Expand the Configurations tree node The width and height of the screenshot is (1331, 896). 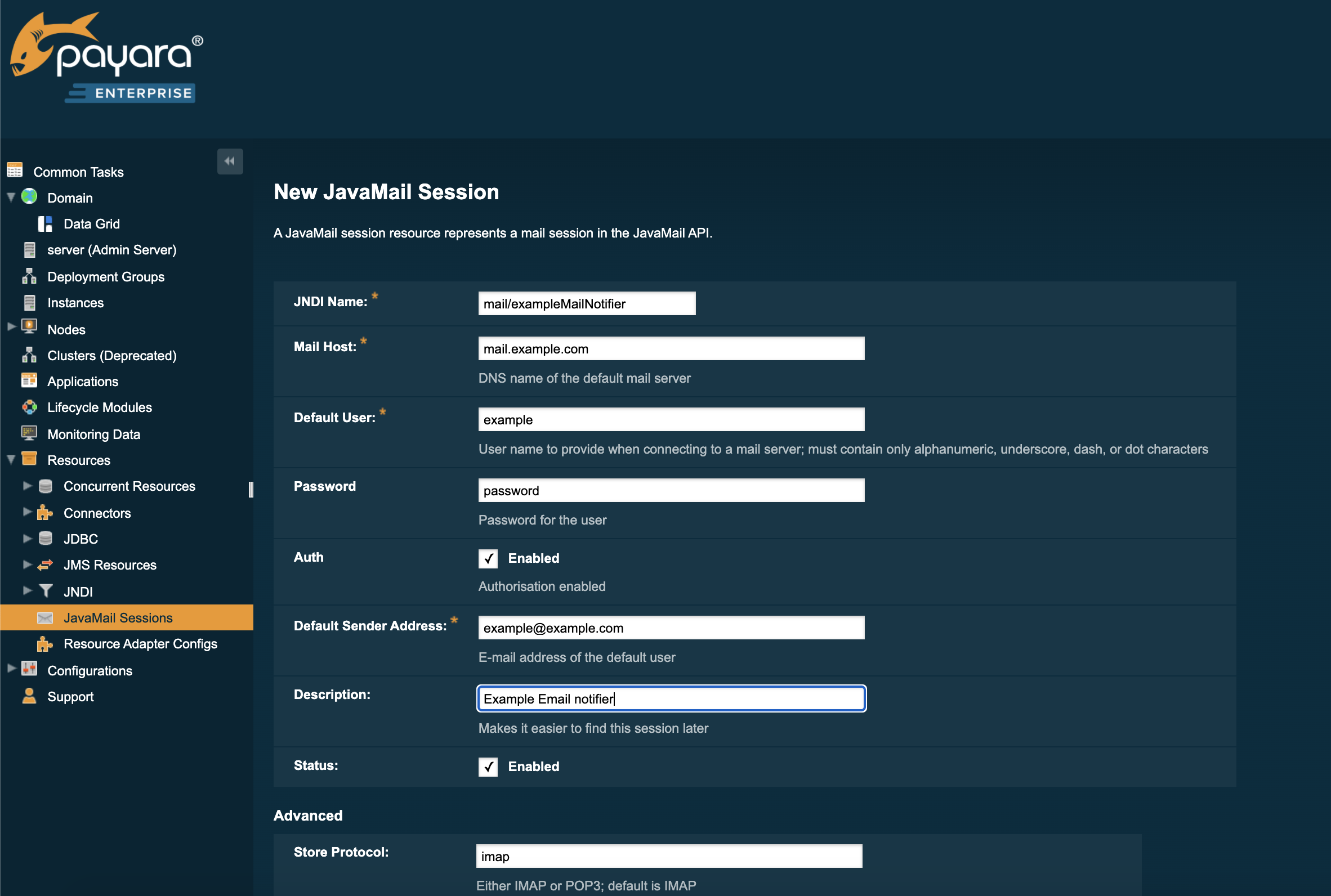(x=11, y=669)
